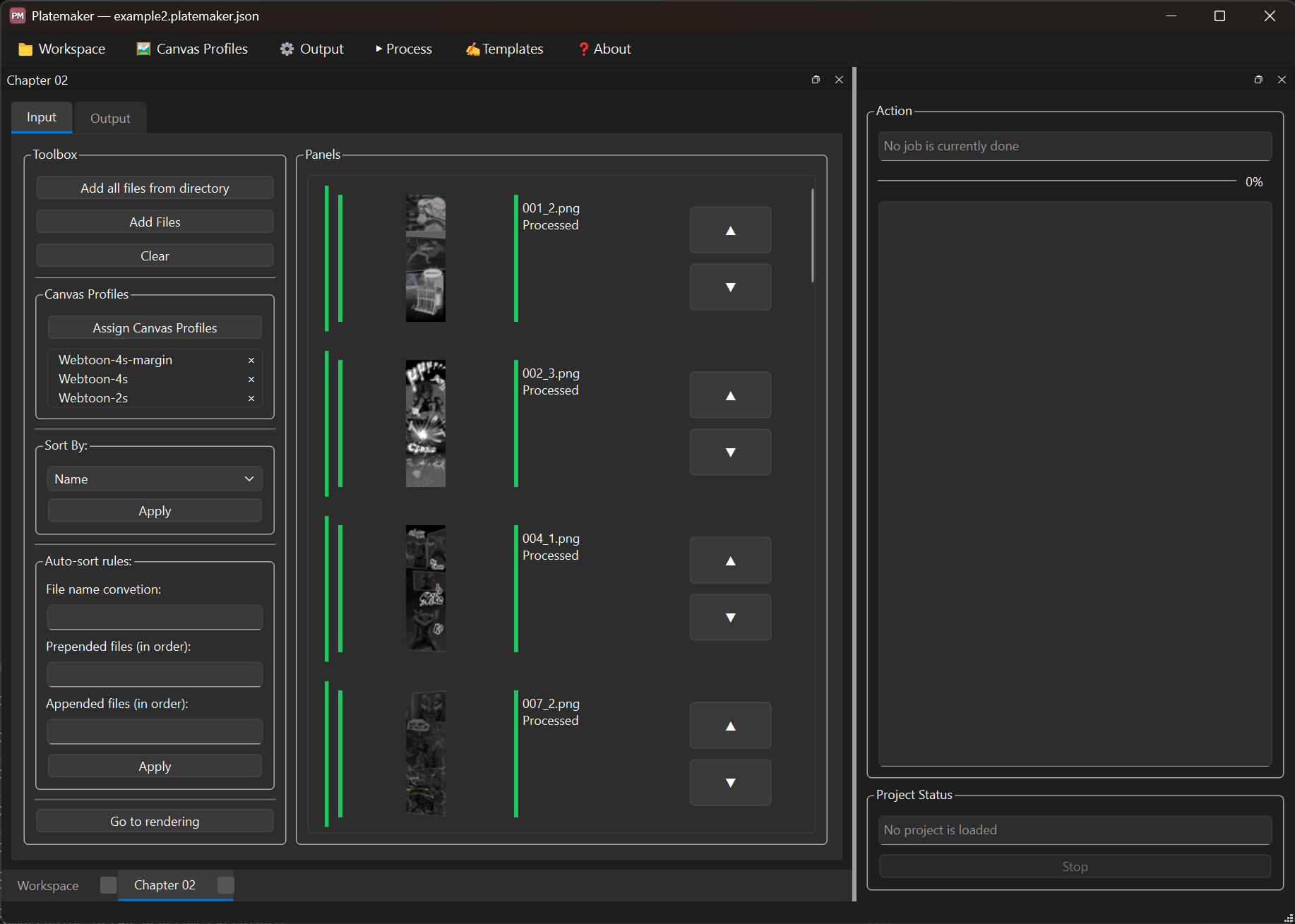This screenshot has width=1295, height=924.
Task: Move 001_2.png panel up
Action: coord(730,230)
